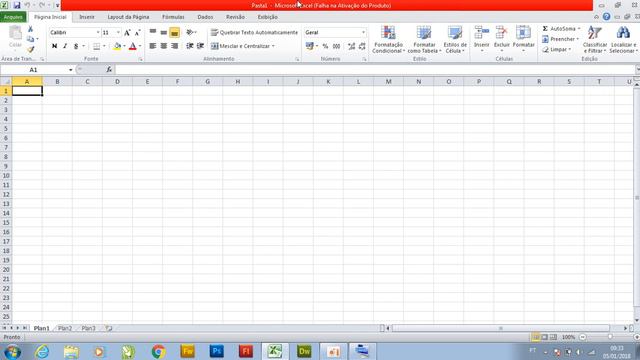
Task: Select the Plan2 sheet tab
Action: click(x=65, y=328)
